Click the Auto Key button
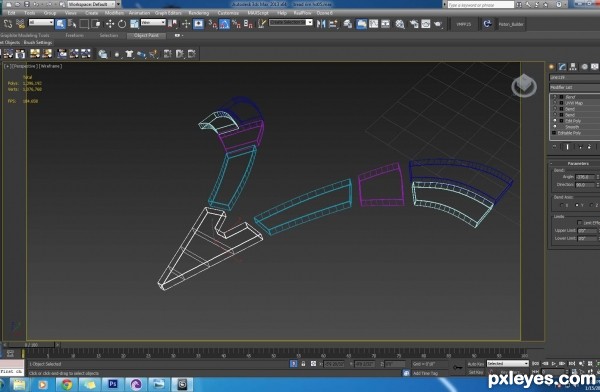 [x=476, y=364]
